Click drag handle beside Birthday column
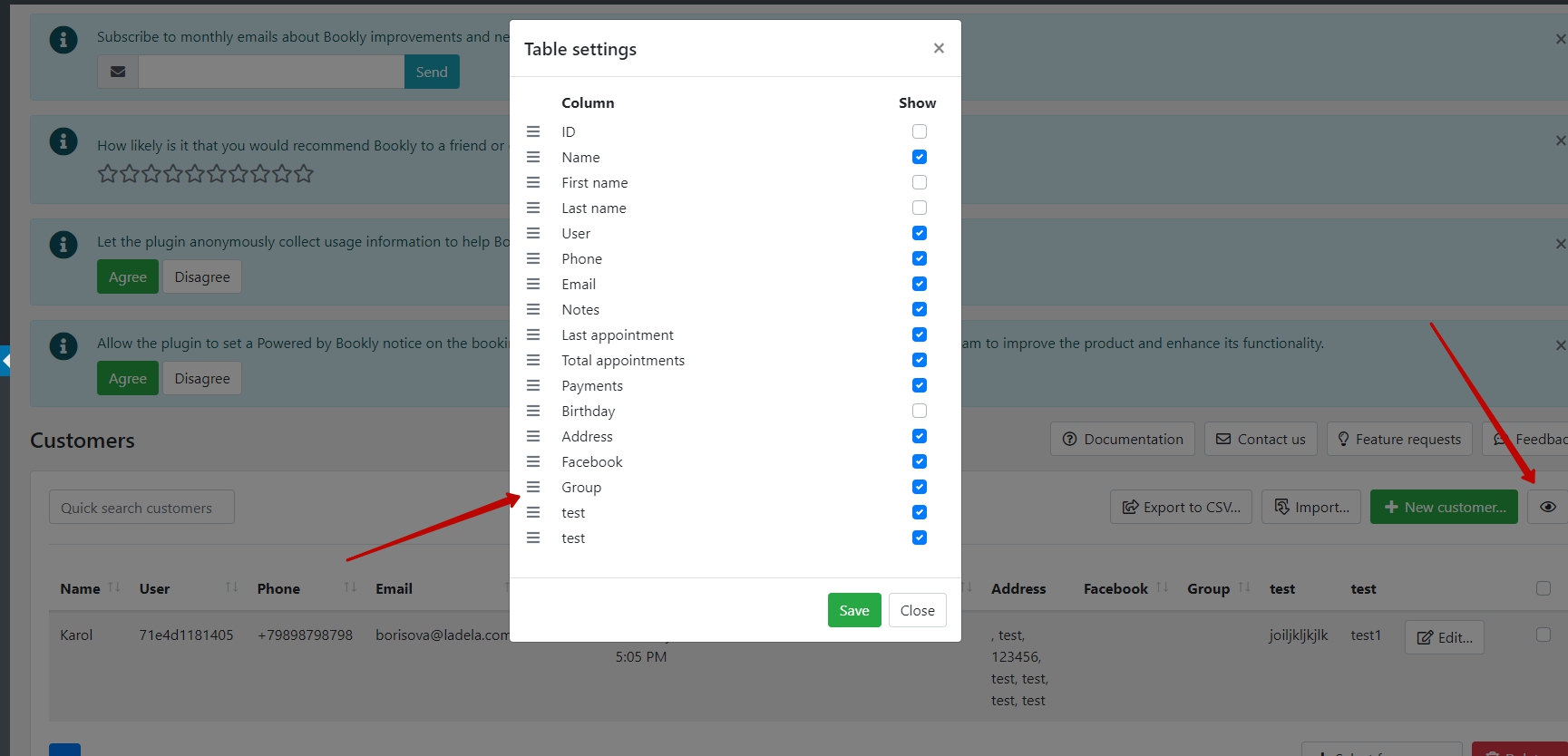 tap(533, 411)
